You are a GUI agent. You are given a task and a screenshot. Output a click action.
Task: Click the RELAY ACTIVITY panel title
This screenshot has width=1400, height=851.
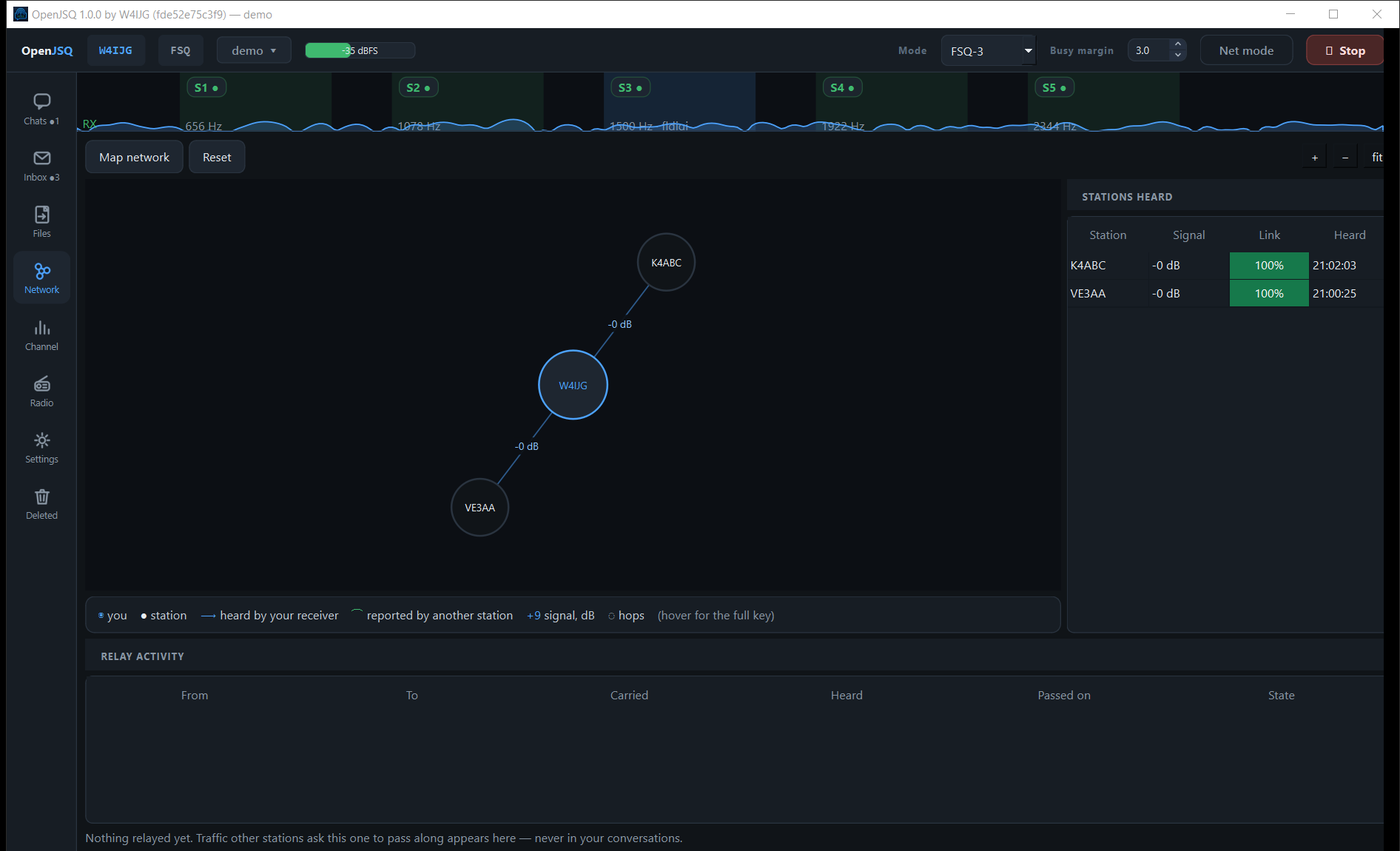pos(142,656)
